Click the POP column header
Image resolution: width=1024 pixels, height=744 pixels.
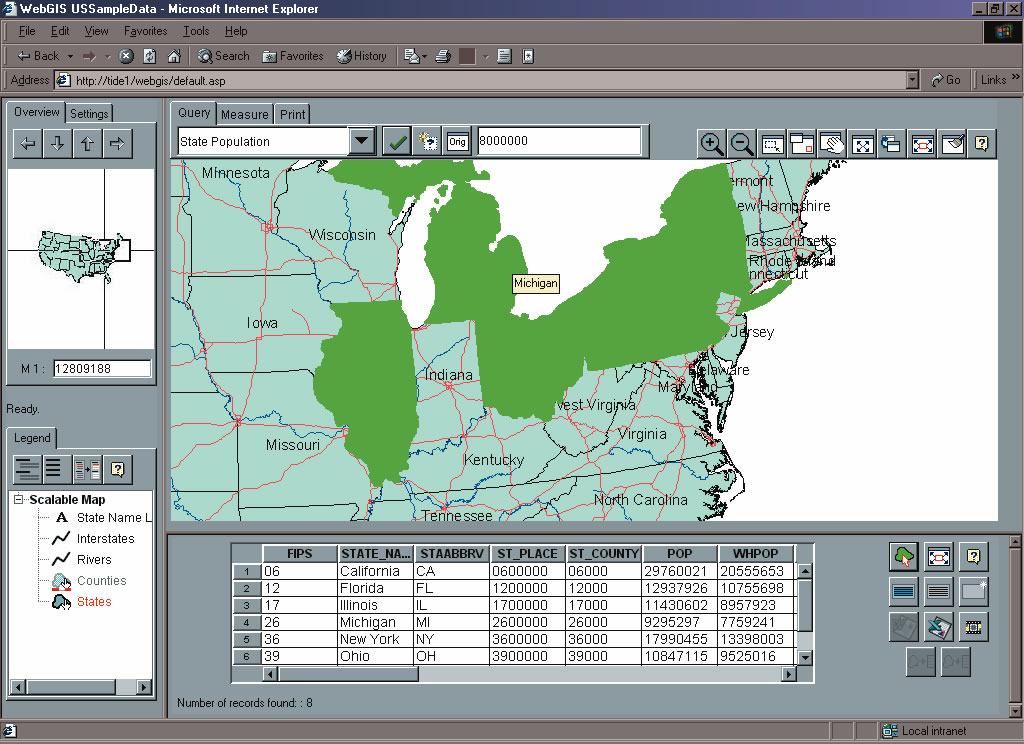click(679, 554)
